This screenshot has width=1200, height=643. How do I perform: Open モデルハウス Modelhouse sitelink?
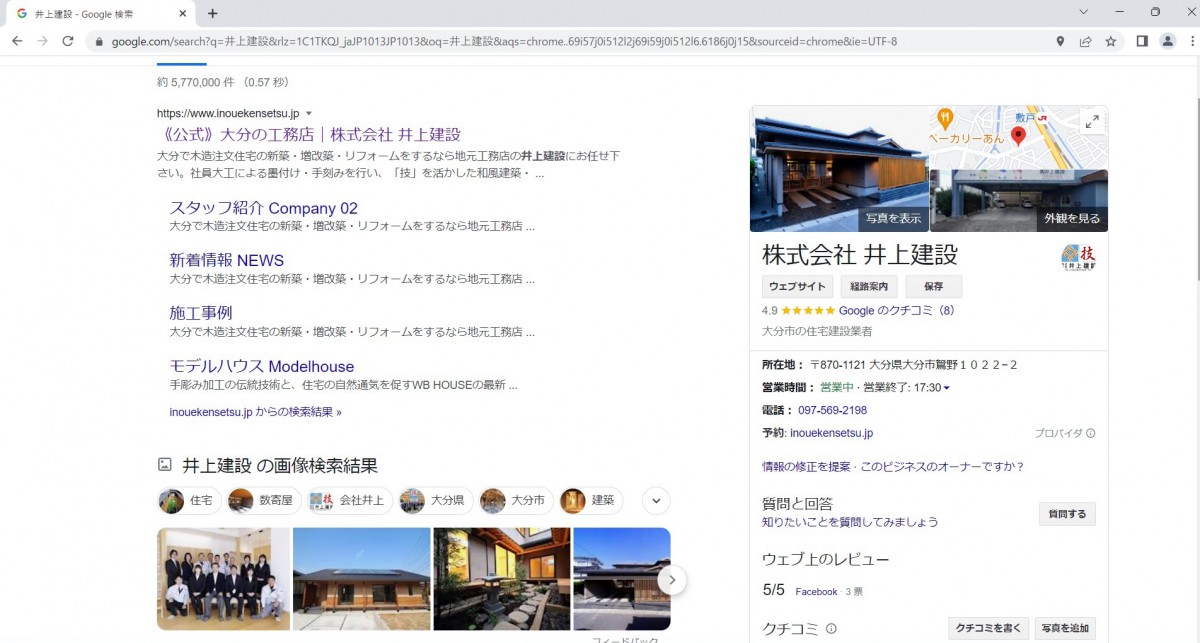tap(262, 366)
